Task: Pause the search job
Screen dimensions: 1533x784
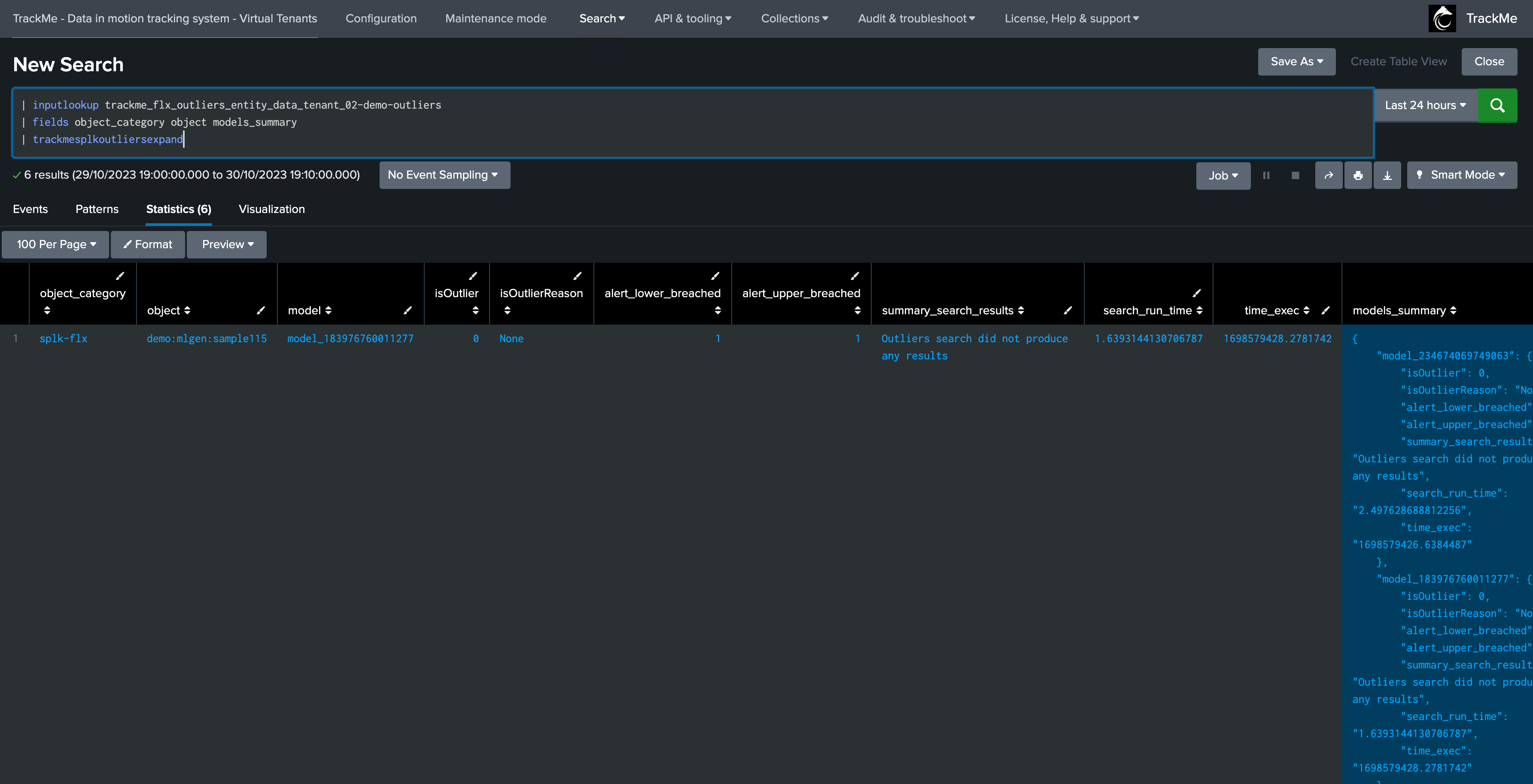Action: [x=1266, y=176]
